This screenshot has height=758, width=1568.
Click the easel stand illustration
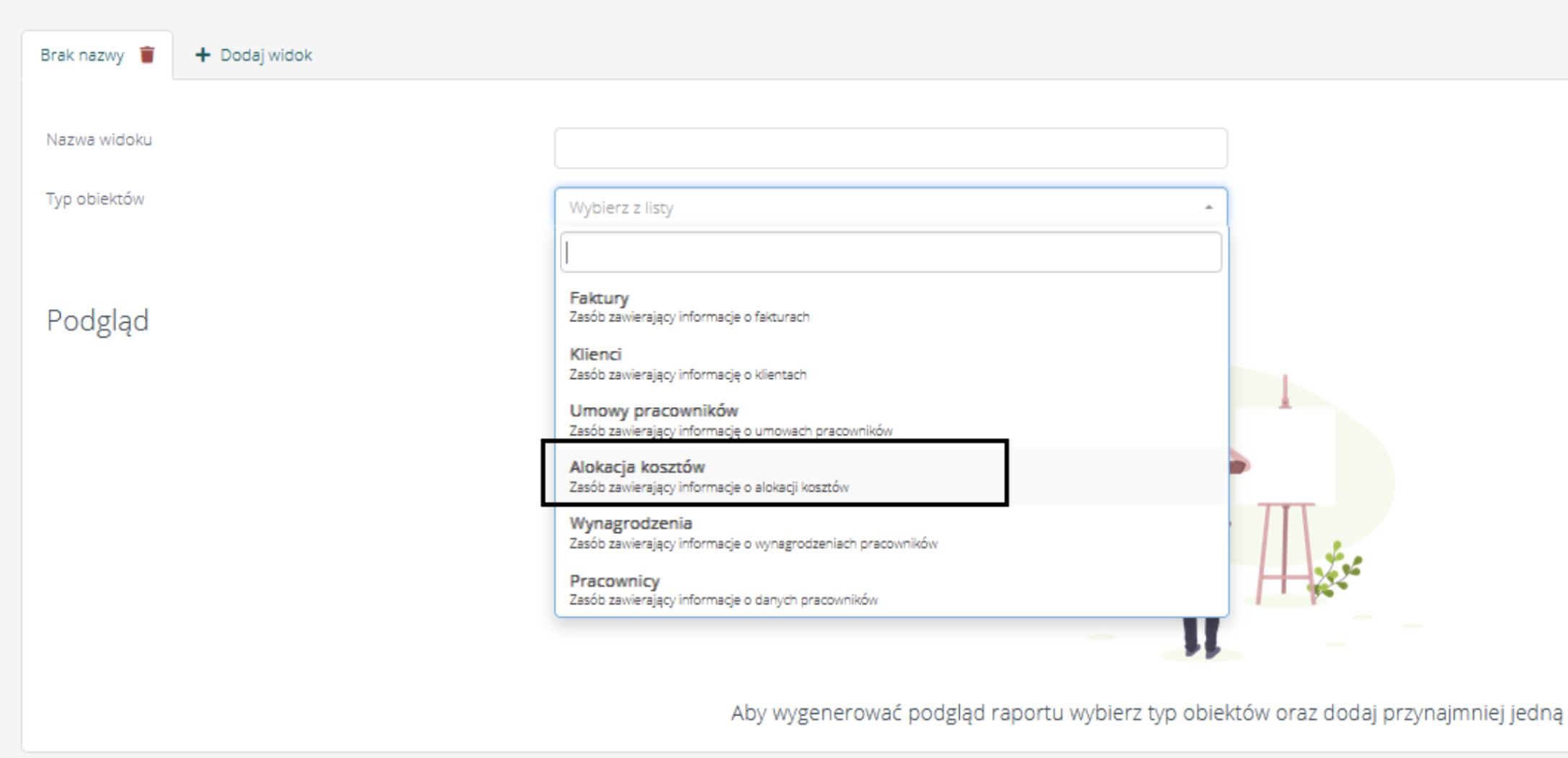[1285, 548]
